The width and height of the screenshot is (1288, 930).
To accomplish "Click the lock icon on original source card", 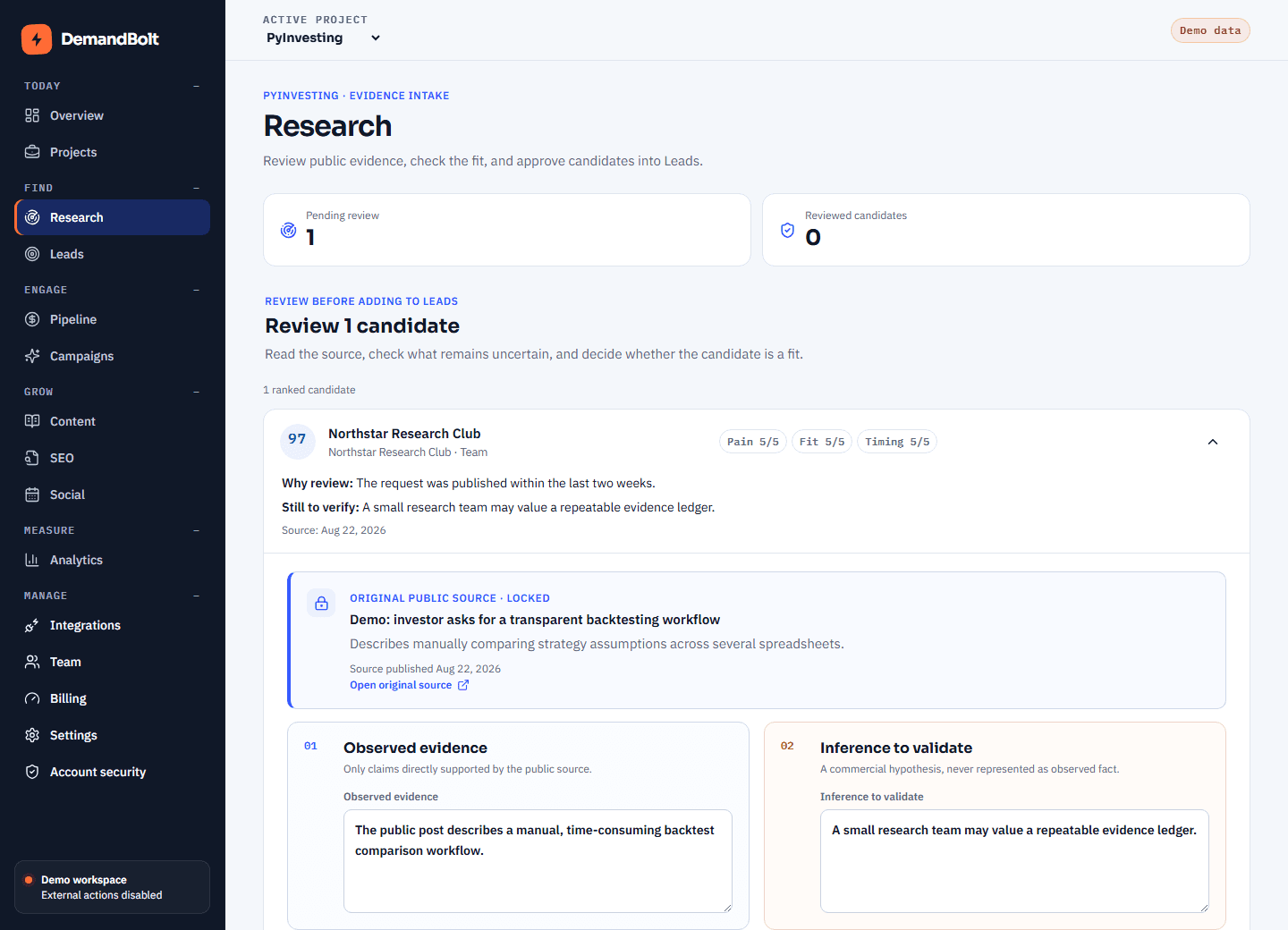I will tap(322, 604).
